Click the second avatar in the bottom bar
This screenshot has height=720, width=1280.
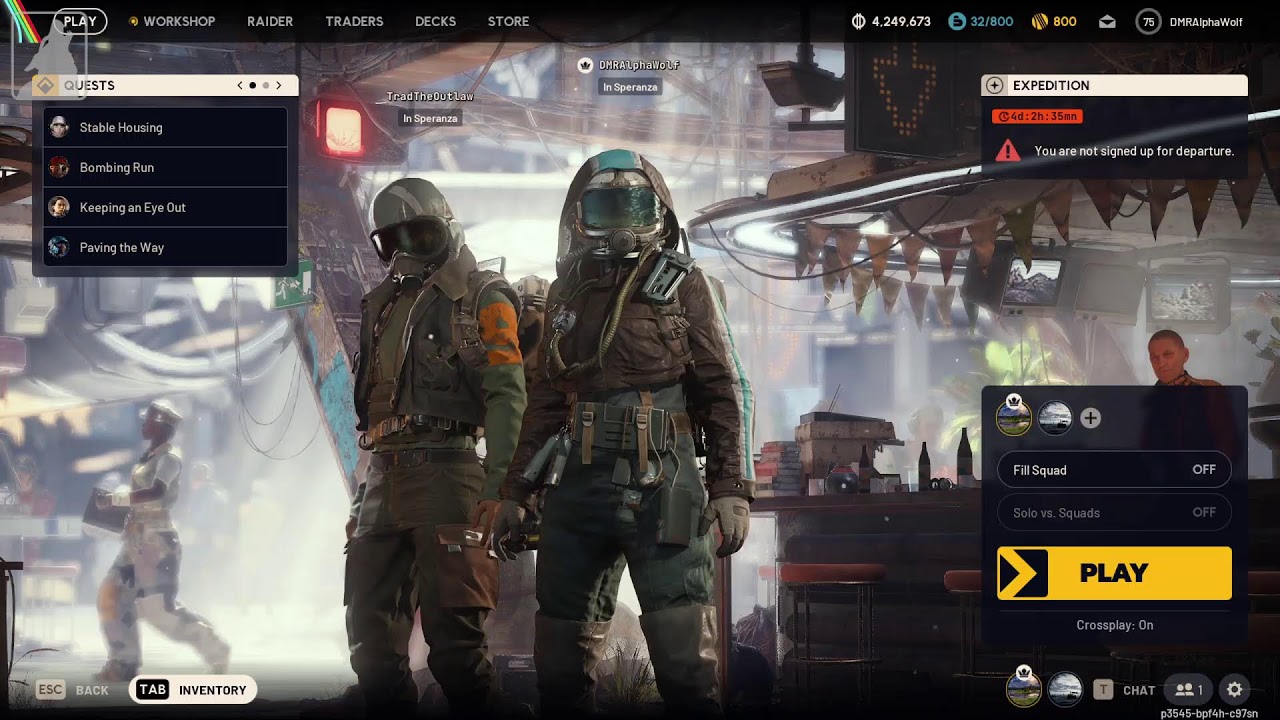click(x=1065, y=689)
